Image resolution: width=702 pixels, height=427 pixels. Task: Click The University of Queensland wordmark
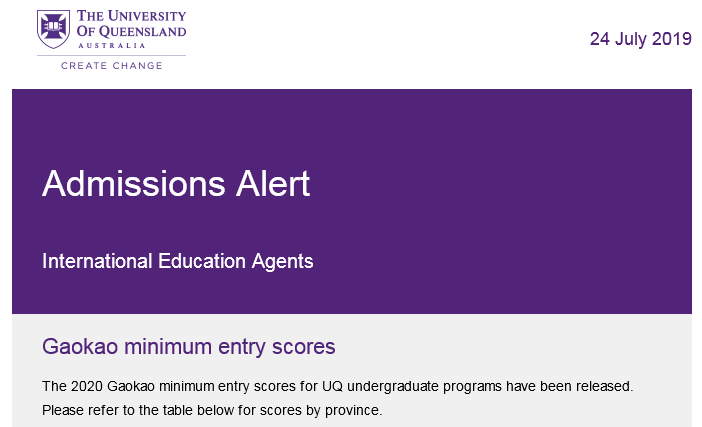tap(131, 24)
